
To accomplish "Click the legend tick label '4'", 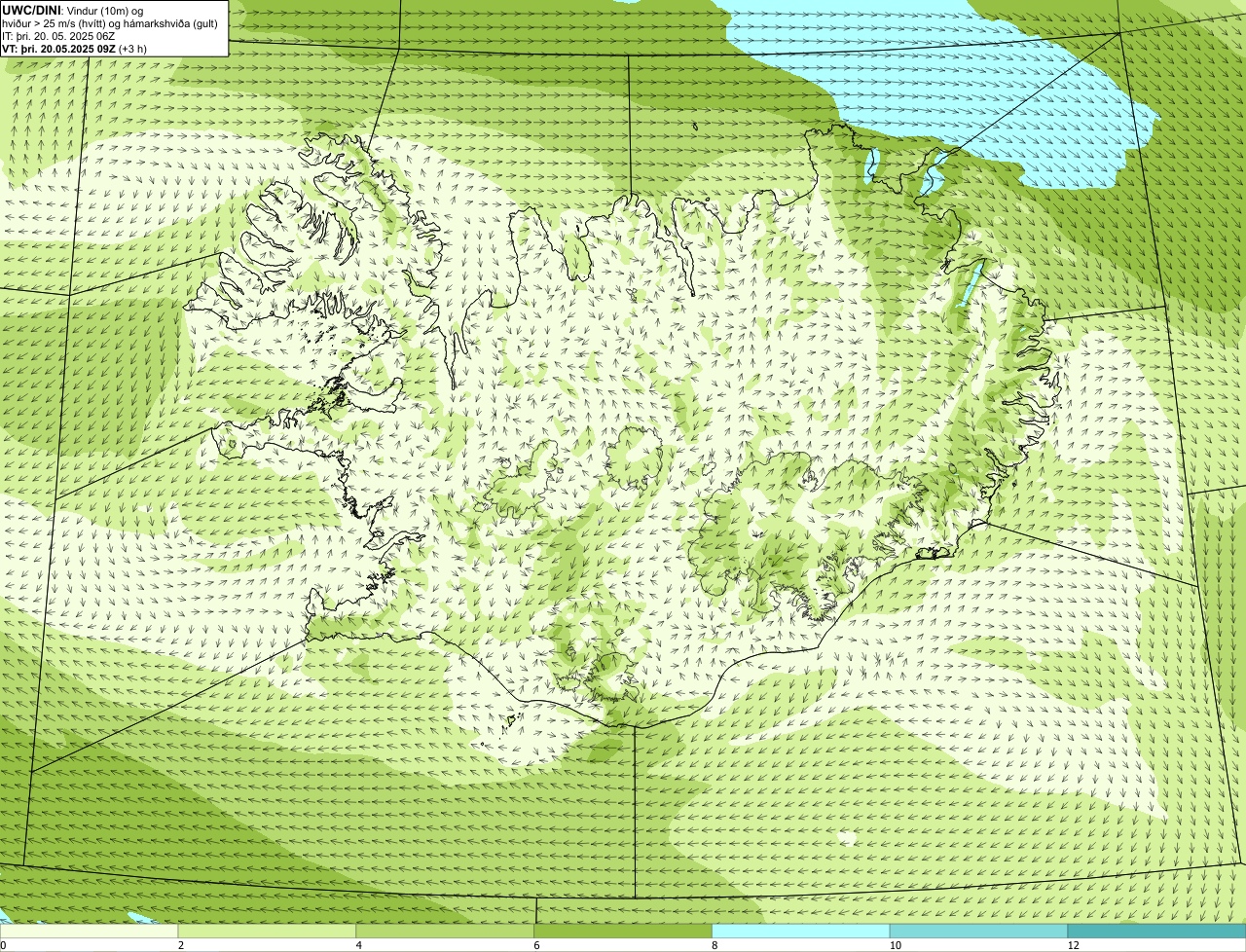I will pyautogui.click(x=358, y=945).
